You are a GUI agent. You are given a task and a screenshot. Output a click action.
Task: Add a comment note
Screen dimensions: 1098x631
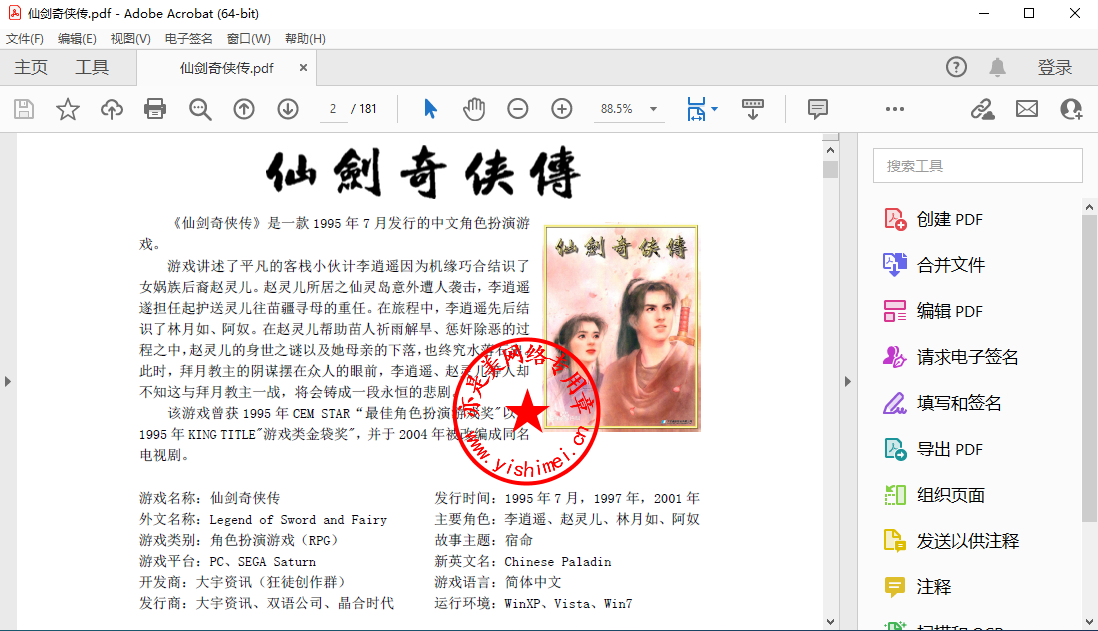817,109
